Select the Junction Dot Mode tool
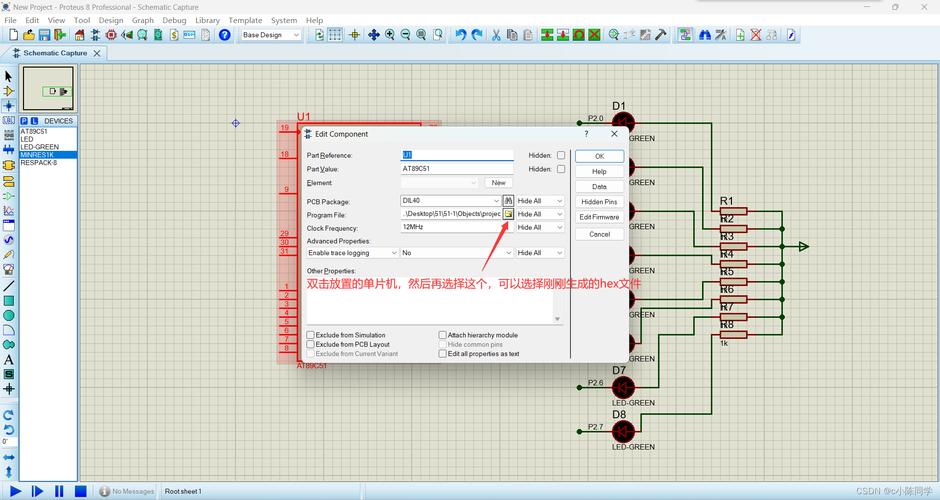The width and height of the screenshot is (940, 500). (x=8, y=106)
